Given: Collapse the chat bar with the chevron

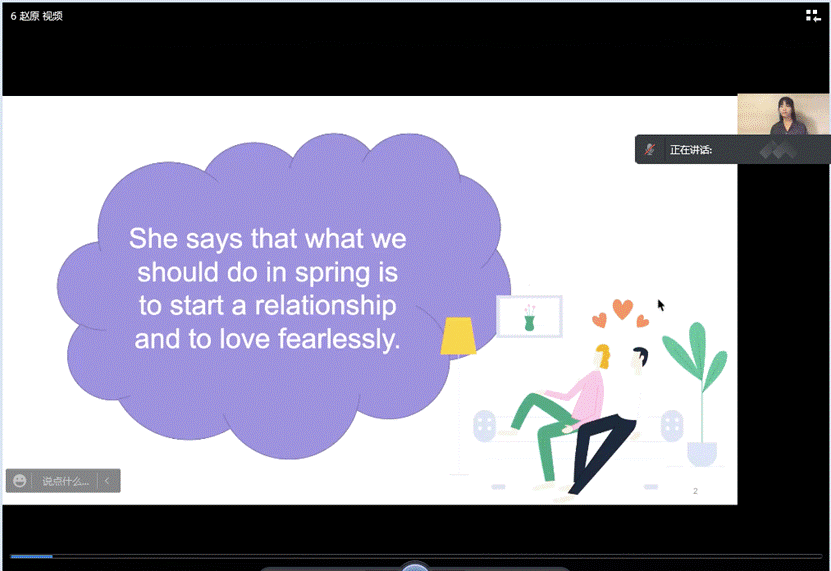Looking at the screenshot, I should pyautogui.click(x=107, y=481).
